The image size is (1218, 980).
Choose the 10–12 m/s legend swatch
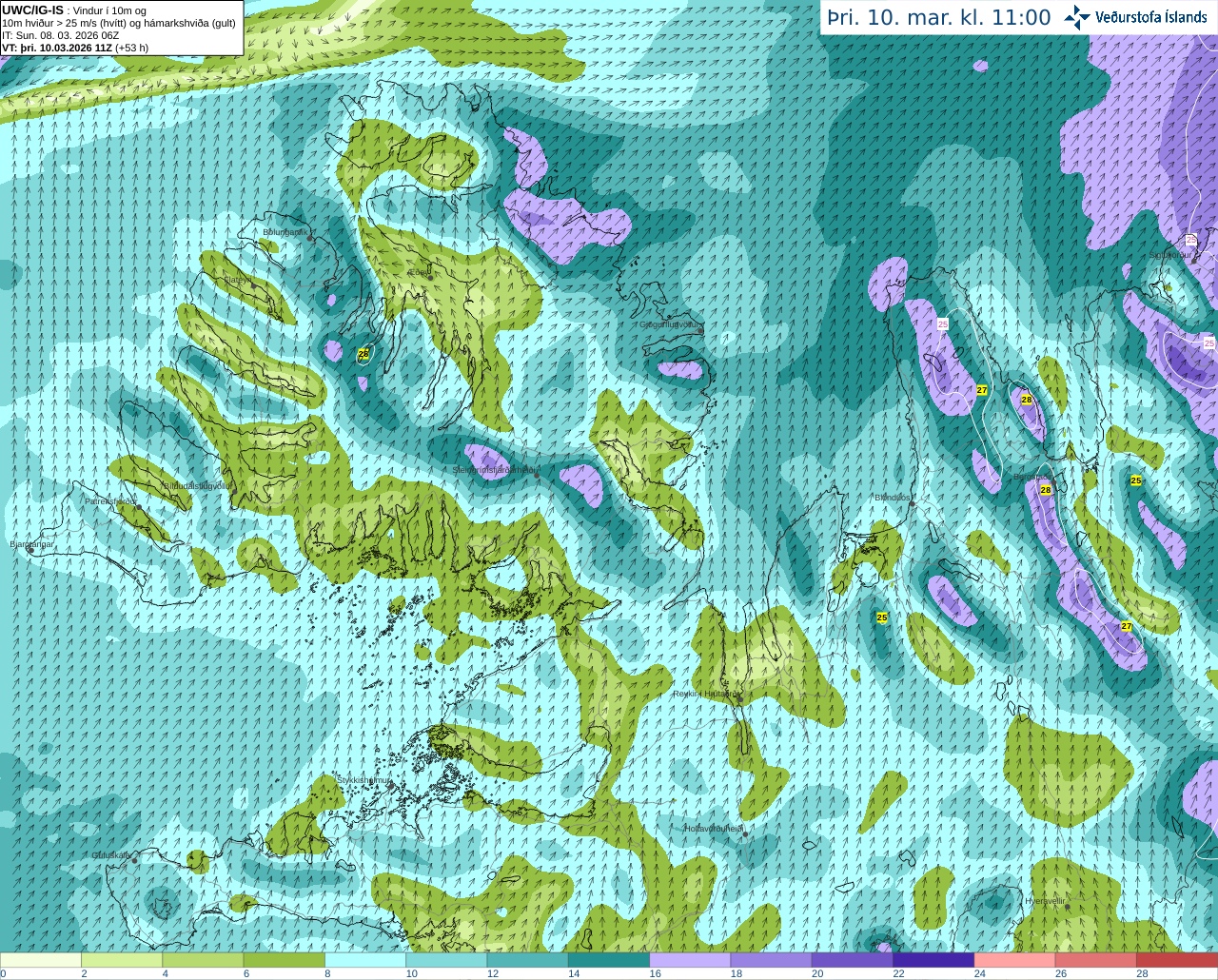(x=446, y=960)
